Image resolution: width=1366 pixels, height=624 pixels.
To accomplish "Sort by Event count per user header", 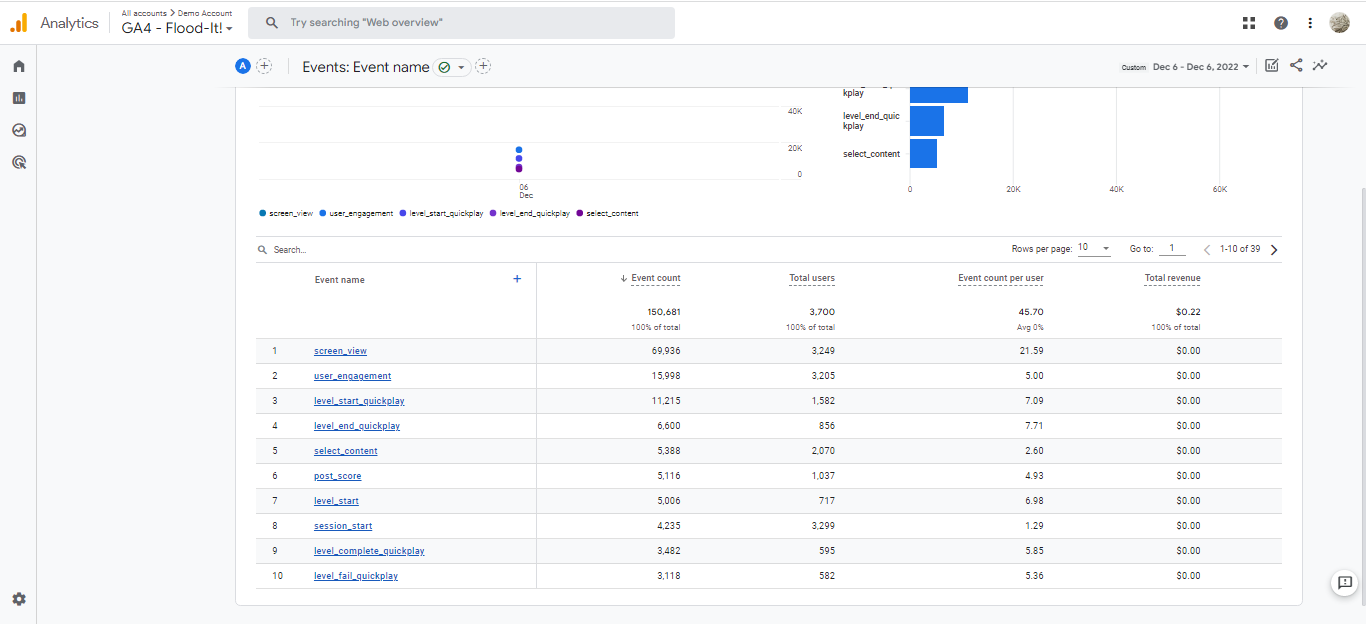I will [x=1001, y=278].
